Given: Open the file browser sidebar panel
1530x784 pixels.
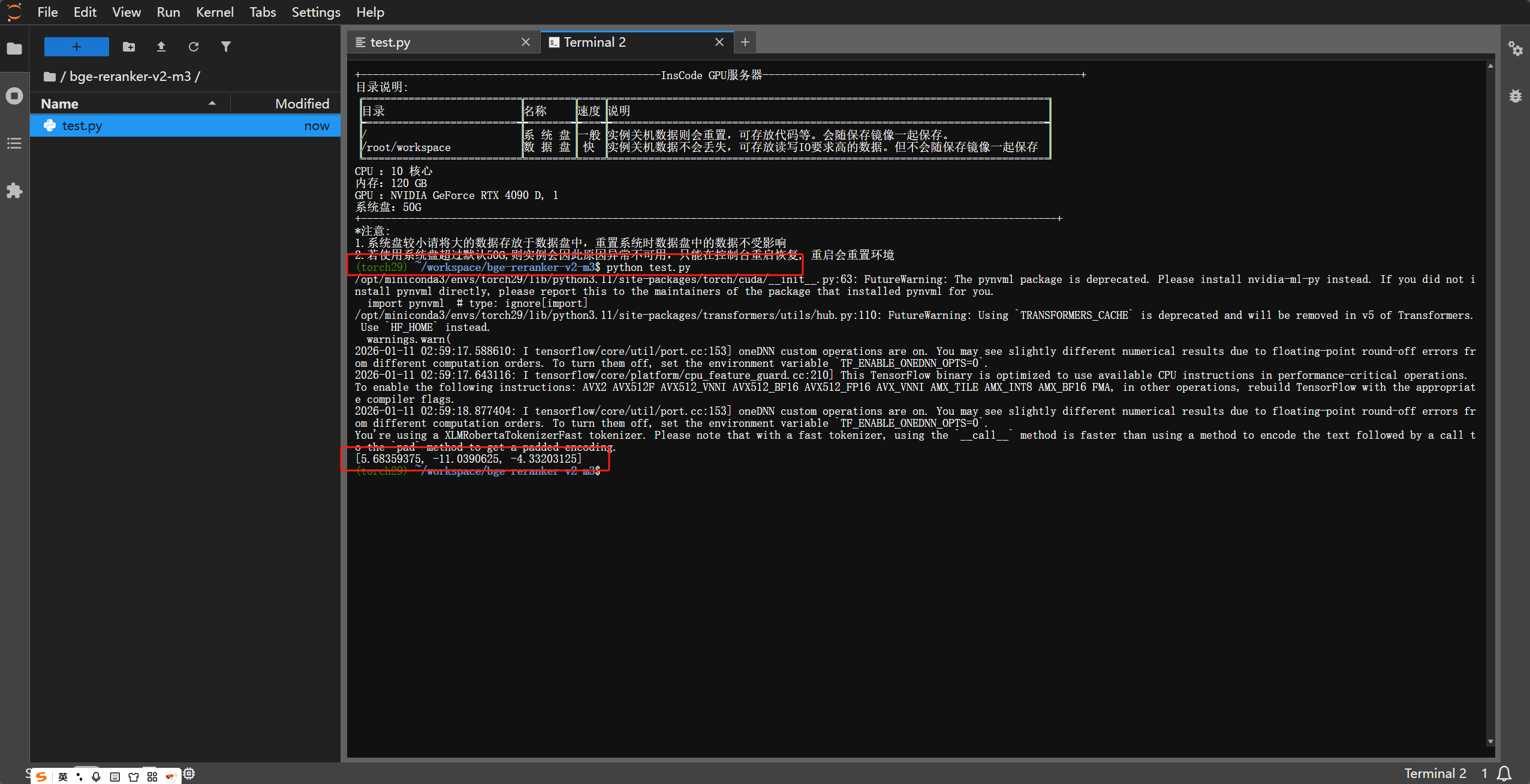Looking at the screenshot, I should [14, 49].
